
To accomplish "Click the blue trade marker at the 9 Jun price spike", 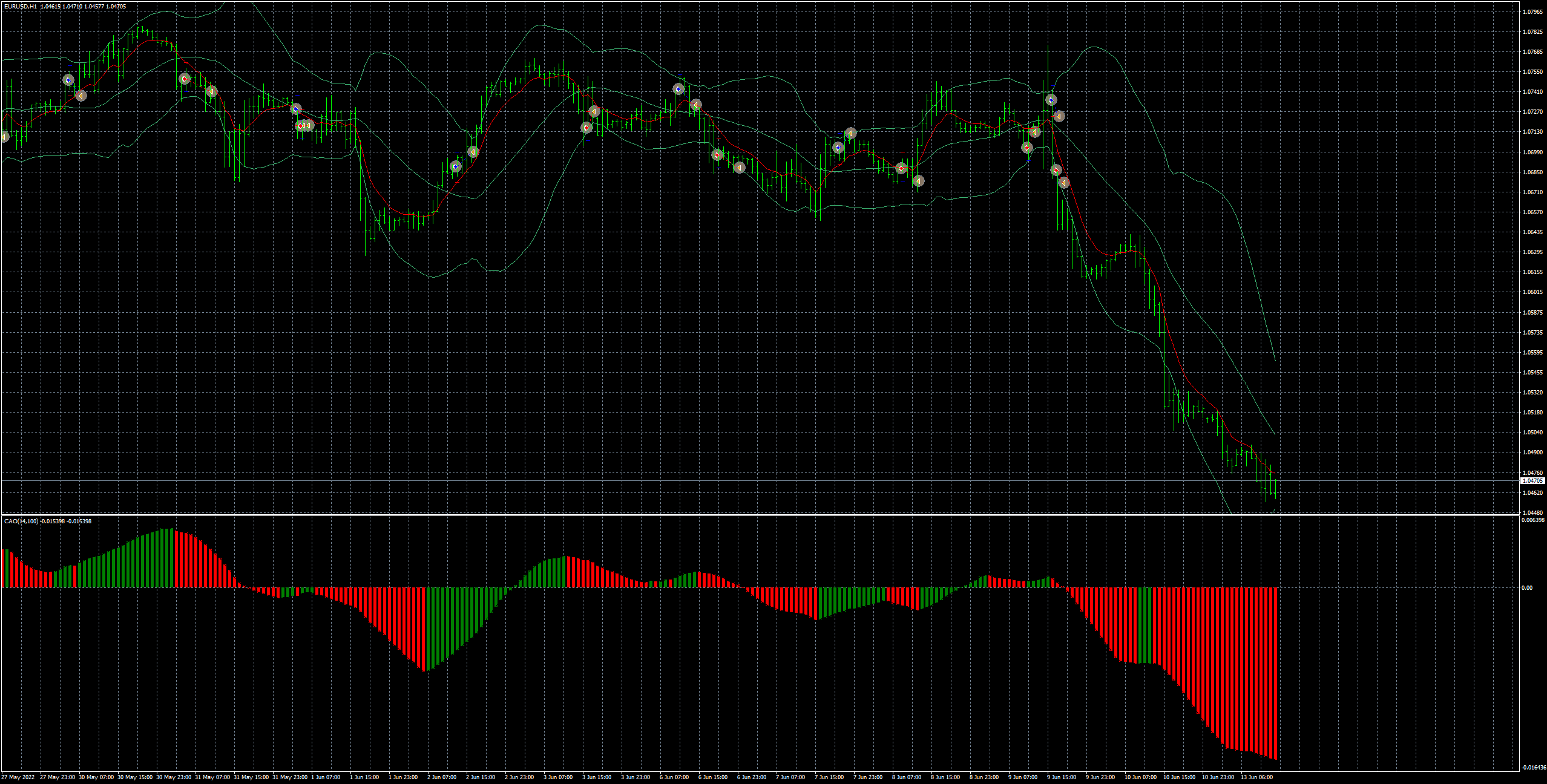I will coord(1051,100).
